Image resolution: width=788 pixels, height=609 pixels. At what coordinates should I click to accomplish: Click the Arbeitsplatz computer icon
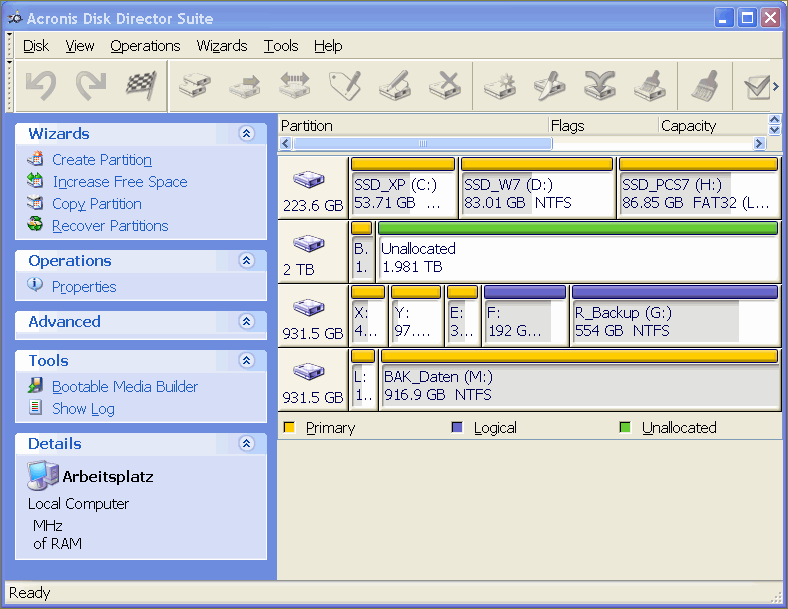click(43, 475)
